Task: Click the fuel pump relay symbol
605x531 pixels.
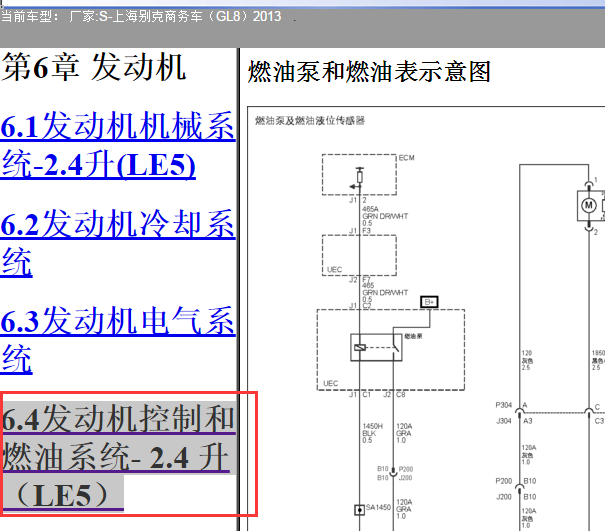Action: (376, 347)
